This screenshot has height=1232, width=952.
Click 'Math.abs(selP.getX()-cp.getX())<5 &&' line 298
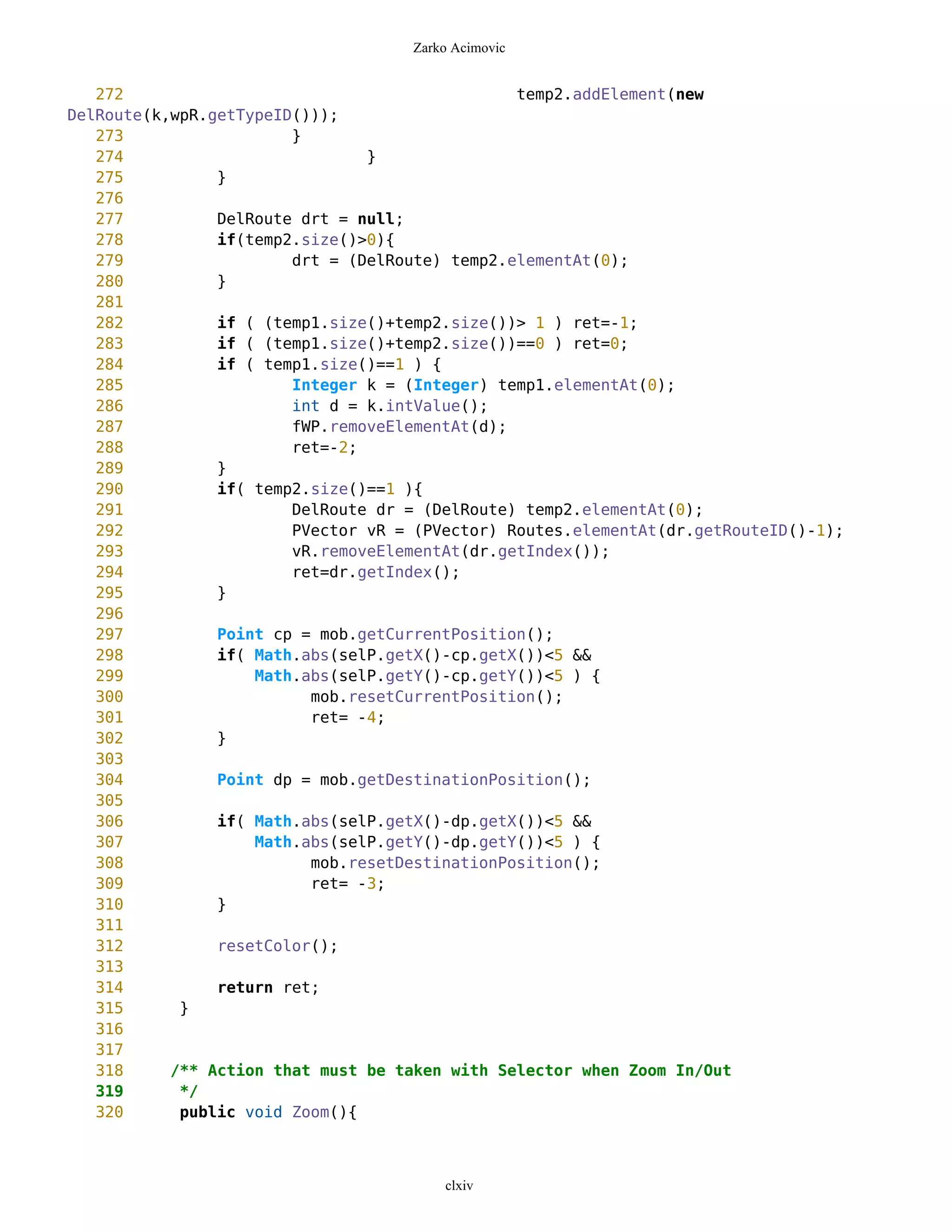pos(423,655)
